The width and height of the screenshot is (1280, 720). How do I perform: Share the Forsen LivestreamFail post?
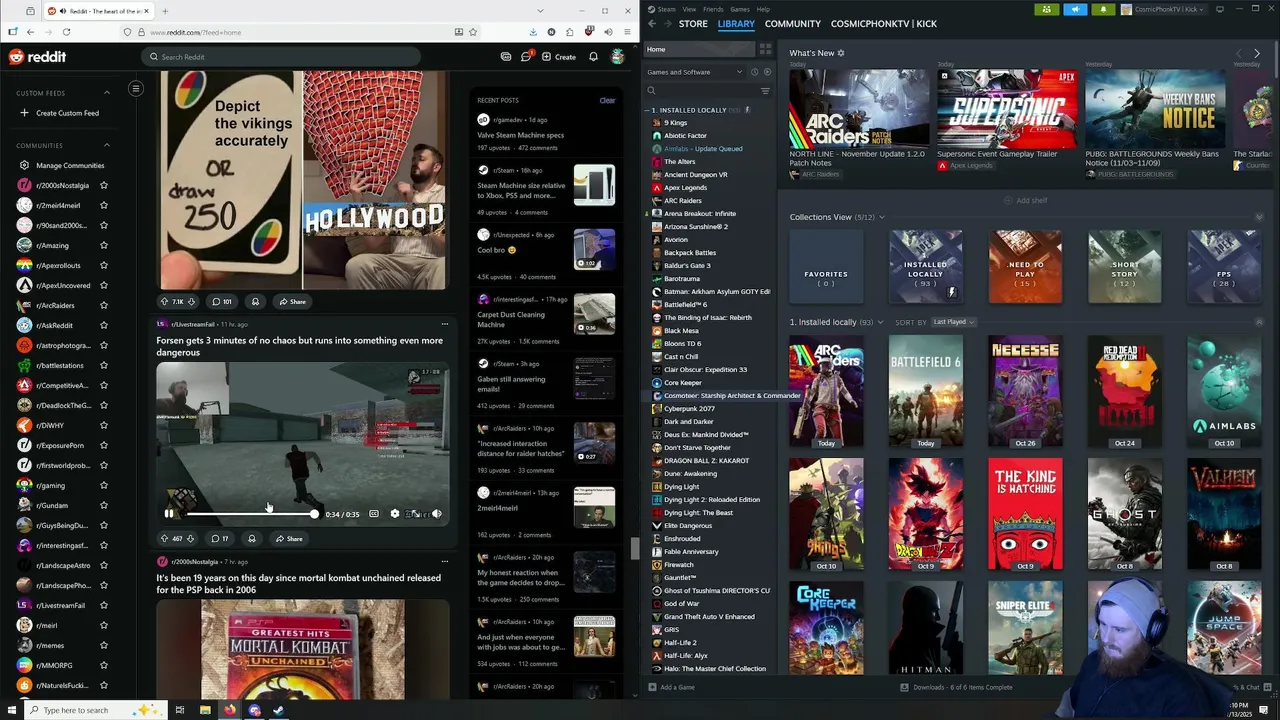[289, 539]
